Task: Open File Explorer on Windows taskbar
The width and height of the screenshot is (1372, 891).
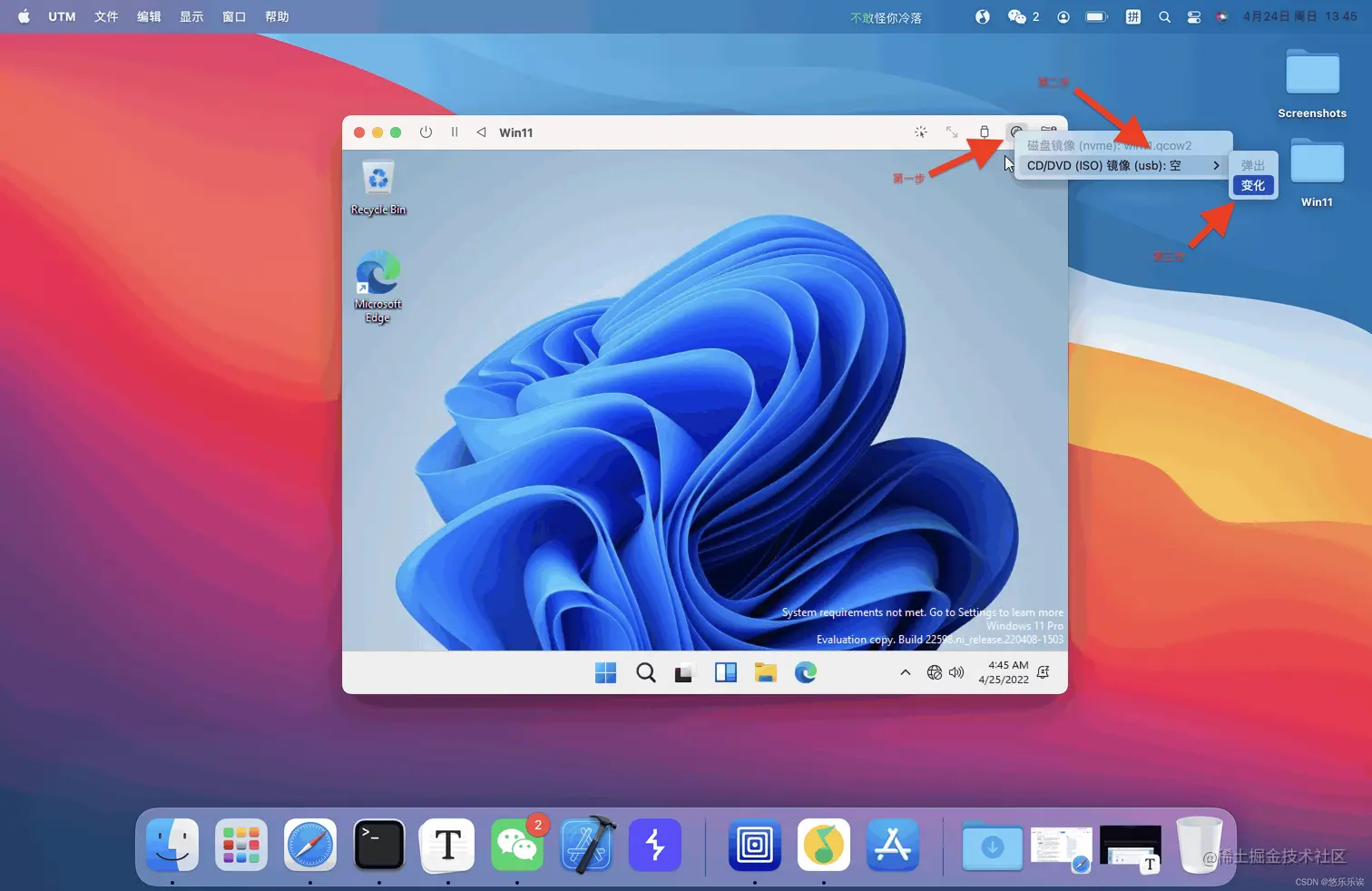Action: click(766, 672)
